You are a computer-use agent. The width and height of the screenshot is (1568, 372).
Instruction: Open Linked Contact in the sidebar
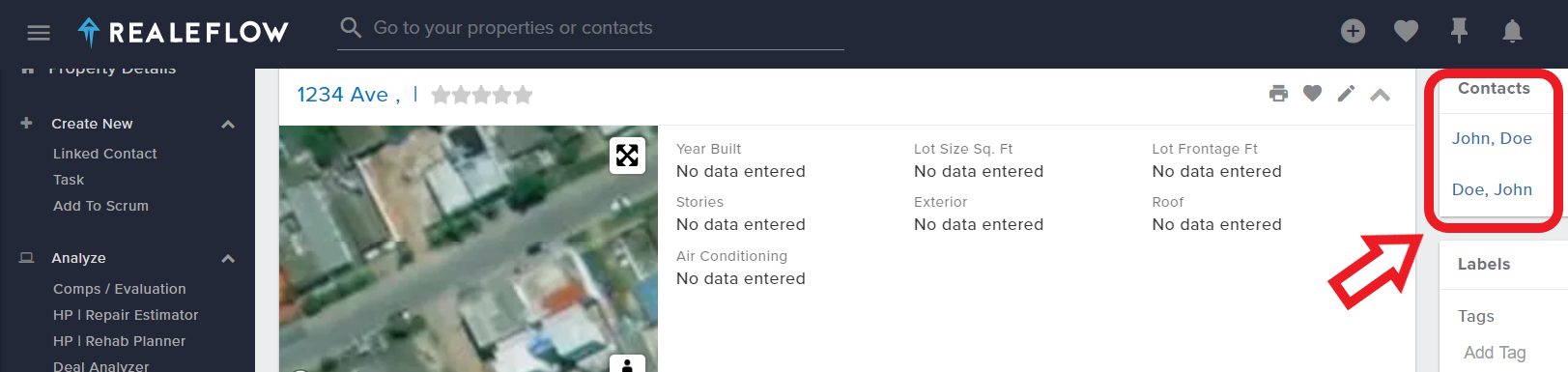(x=104, y=154)
